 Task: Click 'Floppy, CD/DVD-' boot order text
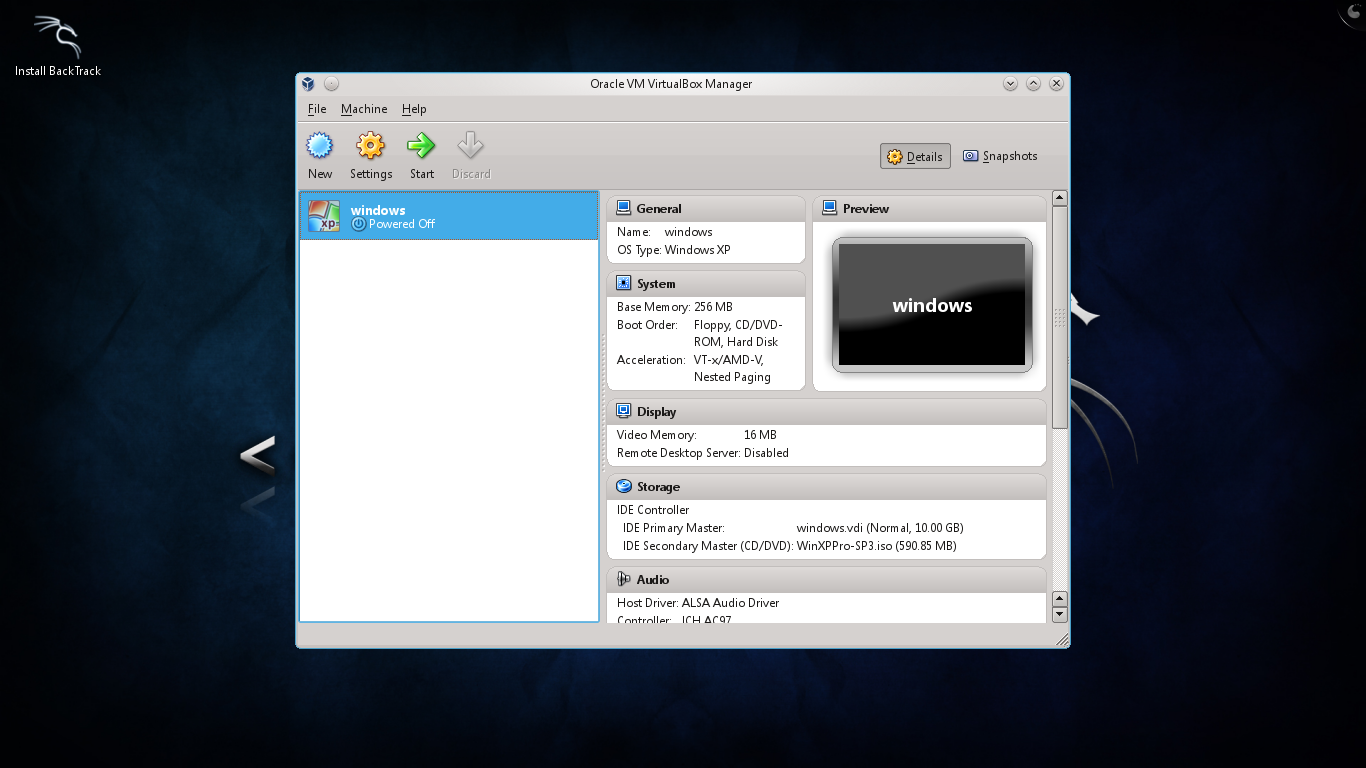[738, 325]
